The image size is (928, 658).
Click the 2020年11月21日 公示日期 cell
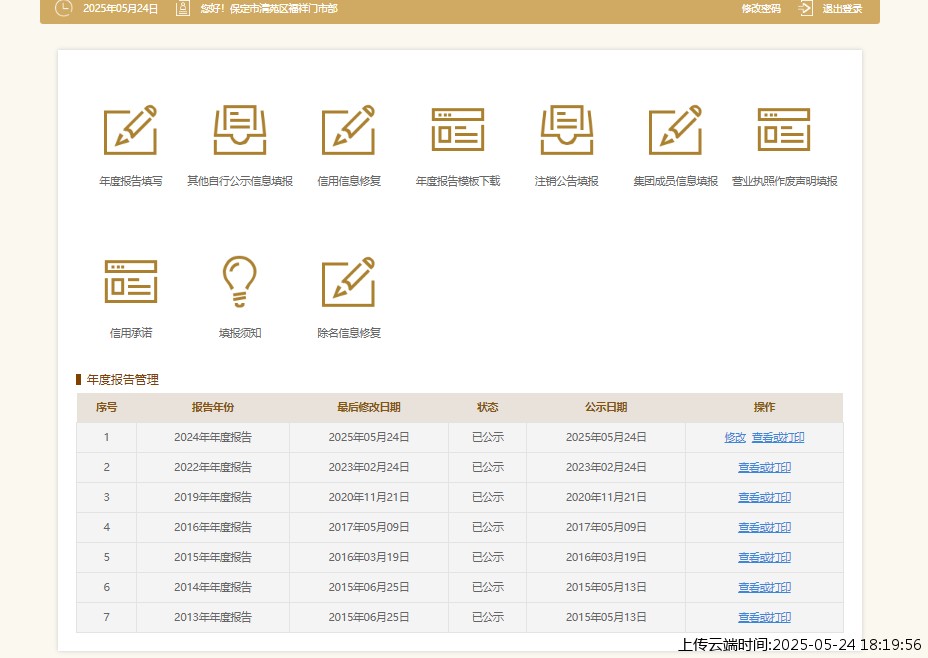tap(605, 498)
